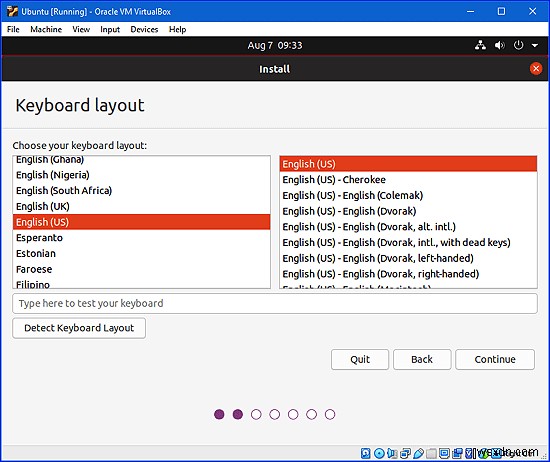The image size is (550, 462).
Task: Select Estonian layout
Action: (141, 254)
